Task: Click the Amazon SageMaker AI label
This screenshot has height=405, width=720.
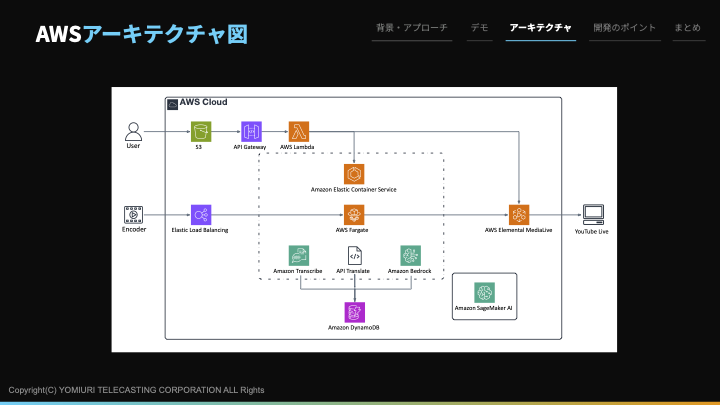Action: point(484,308)
